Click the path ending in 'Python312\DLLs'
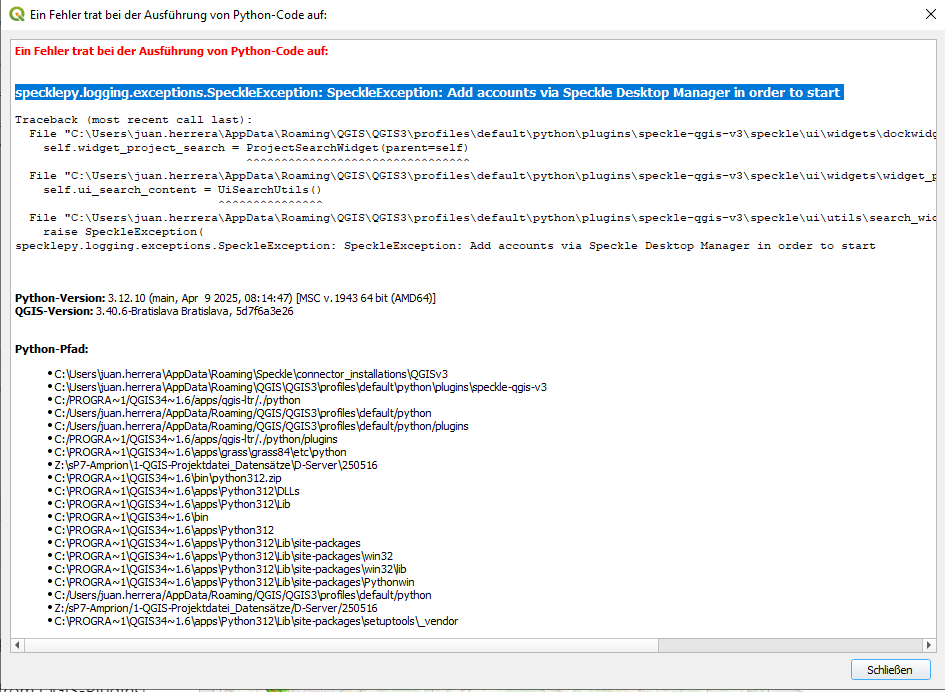 click(x=177, y=491)
